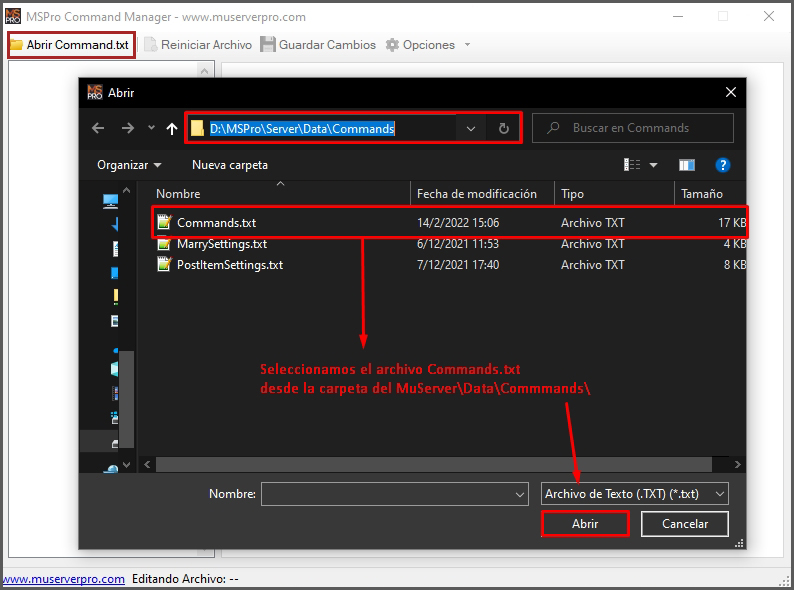Open the Opciones gear menu
Image resolution: width=794 pixels, height=590 pixels.
(420, 45)
